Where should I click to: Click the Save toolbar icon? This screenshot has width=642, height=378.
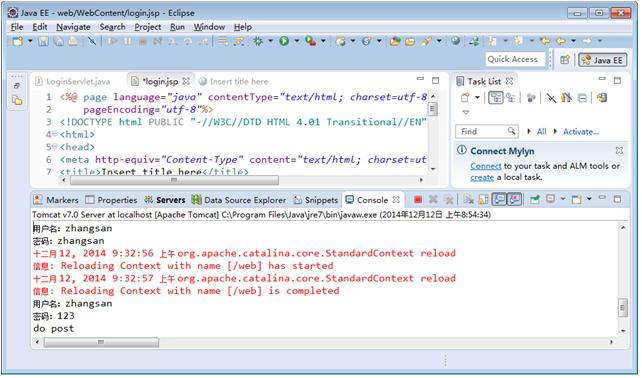pyautogui.click(x=43, y=41)
